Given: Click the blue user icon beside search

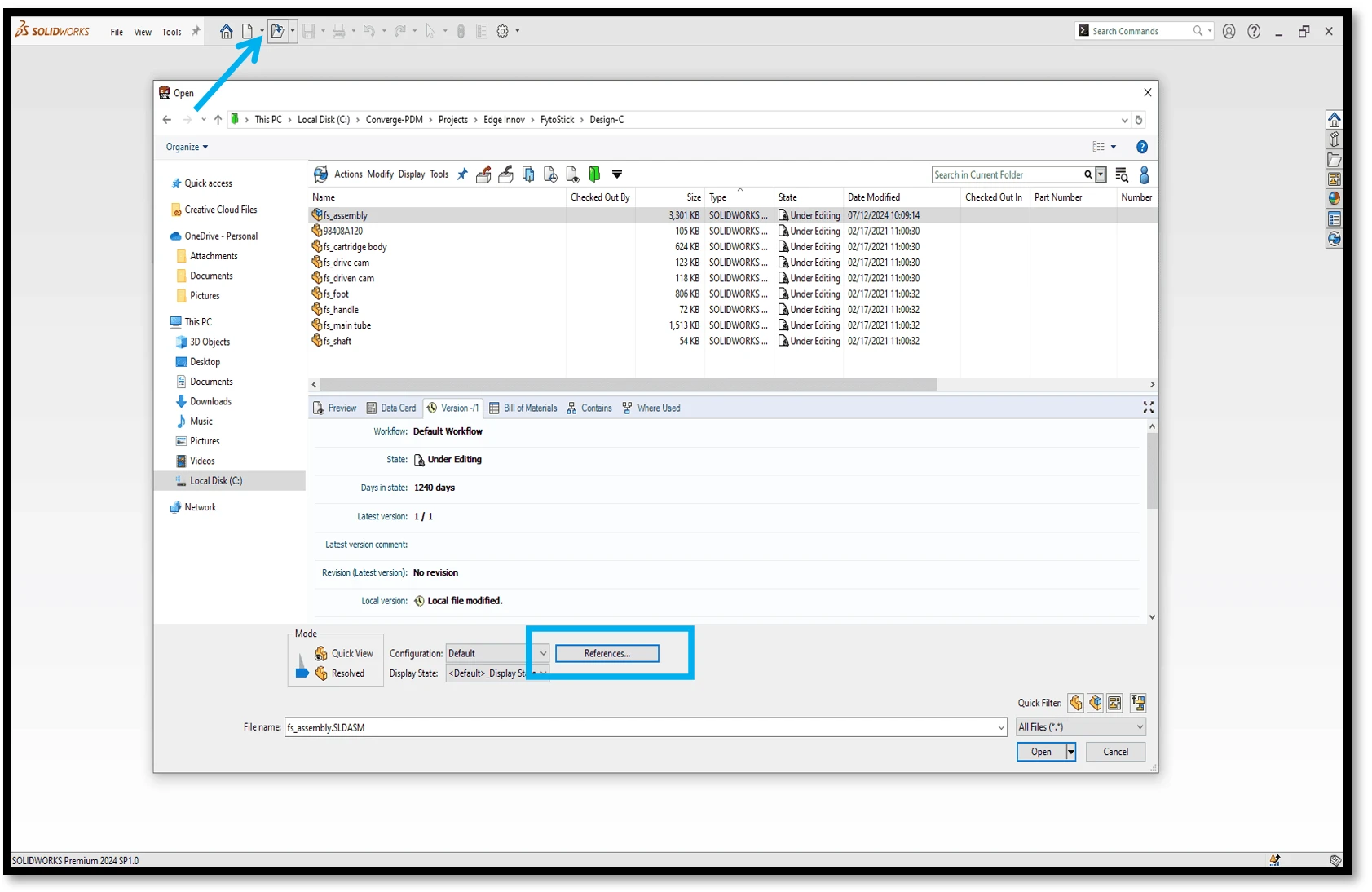Looking at the screenshot, I should 1144,174.
